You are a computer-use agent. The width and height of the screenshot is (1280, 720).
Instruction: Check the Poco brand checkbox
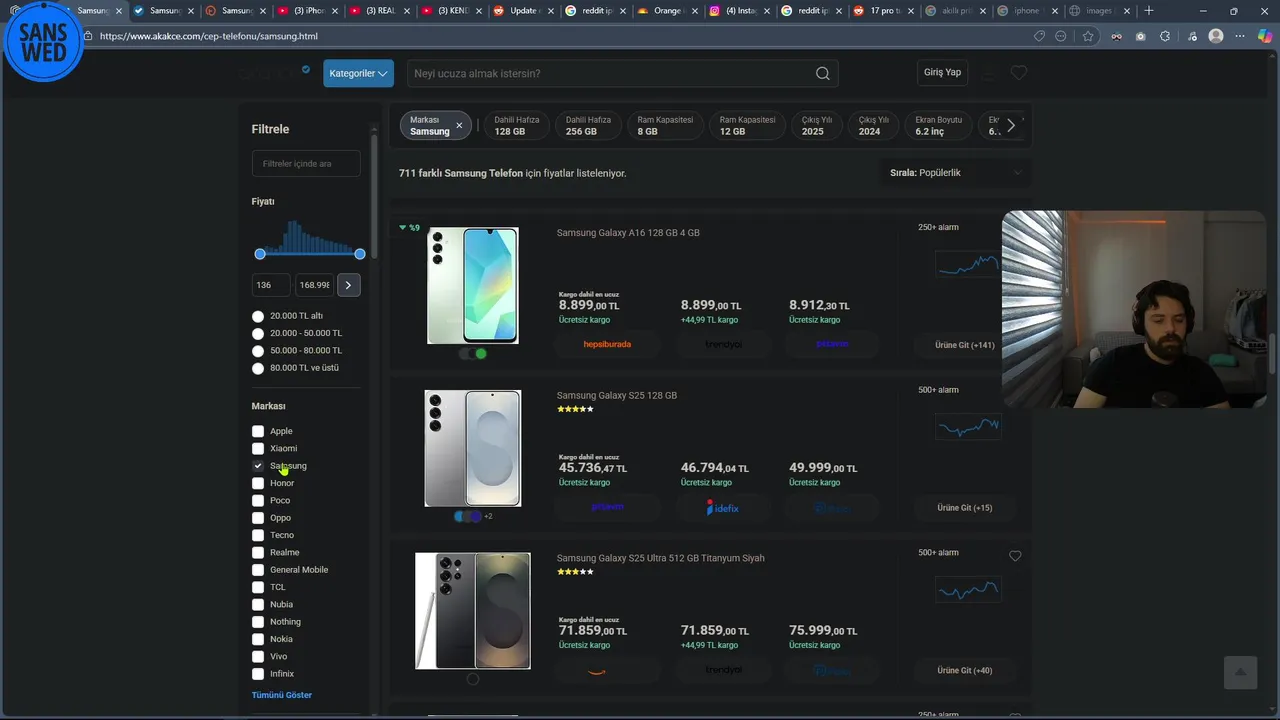pyautogui.click(x=258, y=500)
